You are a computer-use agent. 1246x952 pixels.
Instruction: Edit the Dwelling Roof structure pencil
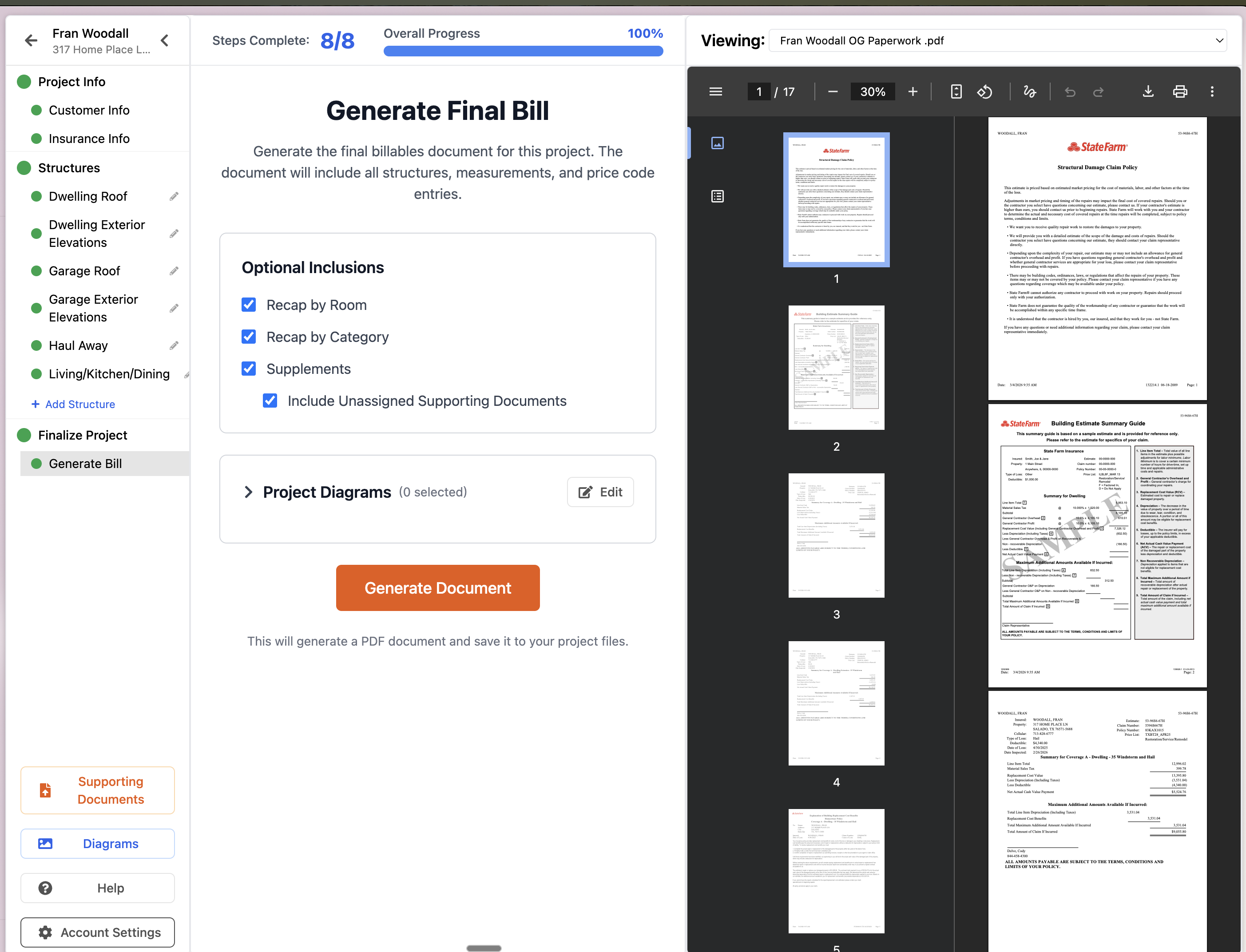pos(174,196)
